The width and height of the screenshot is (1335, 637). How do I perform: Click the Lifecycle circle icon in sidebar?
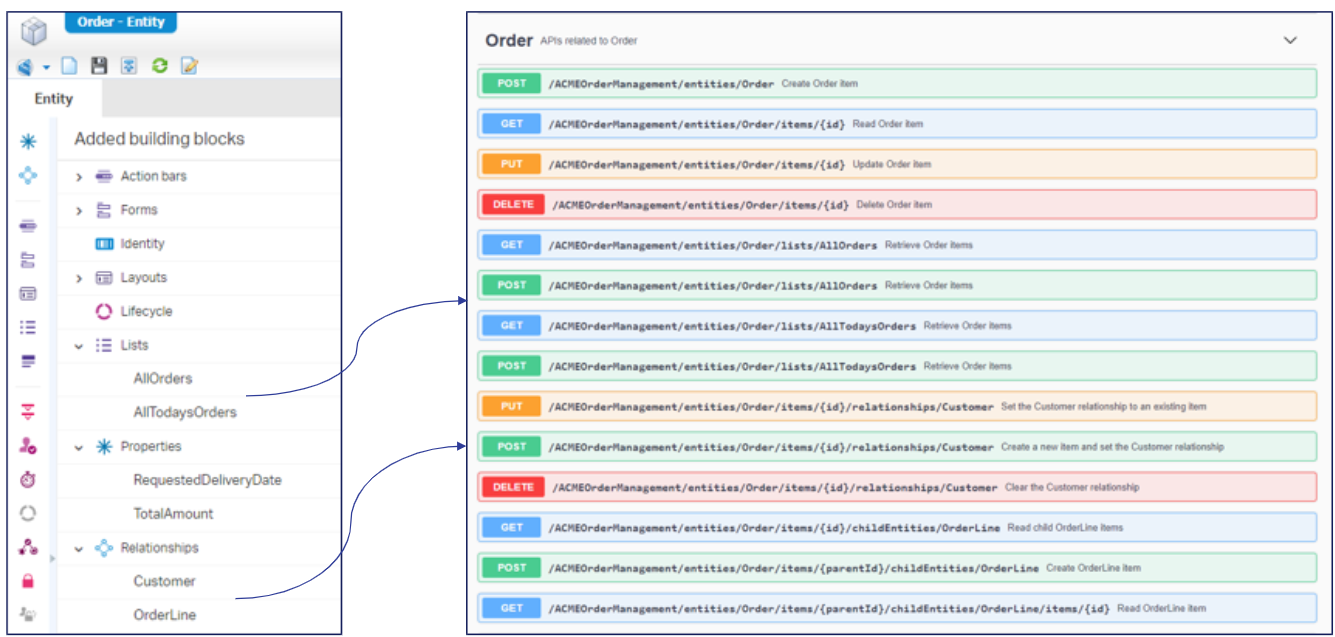(x=28, y=513)
